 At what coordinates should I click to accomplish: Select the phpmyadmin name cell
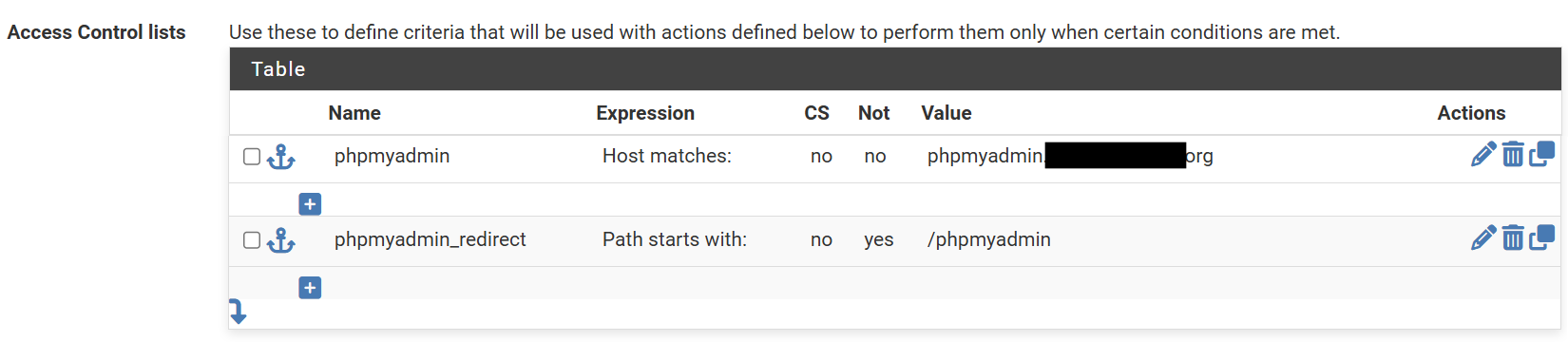(392, 156)
